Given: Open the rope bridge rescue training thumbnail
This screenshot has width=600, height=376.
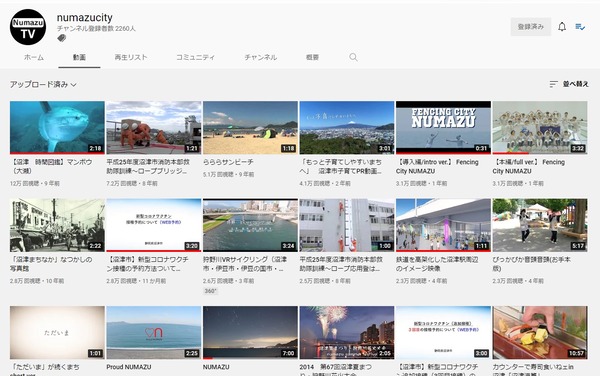Looking at the screenshot, I should click(x=154, y=127).
